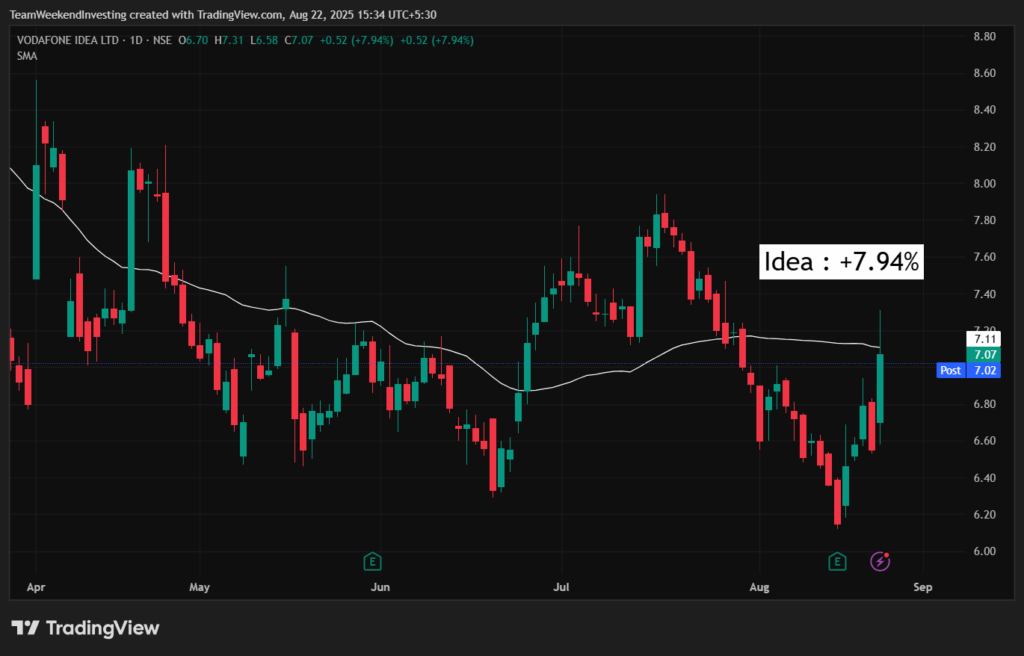This screenshot has width=1024, height=656.
Task: Click the O6.70 open value in header
Action: [193, 41]
